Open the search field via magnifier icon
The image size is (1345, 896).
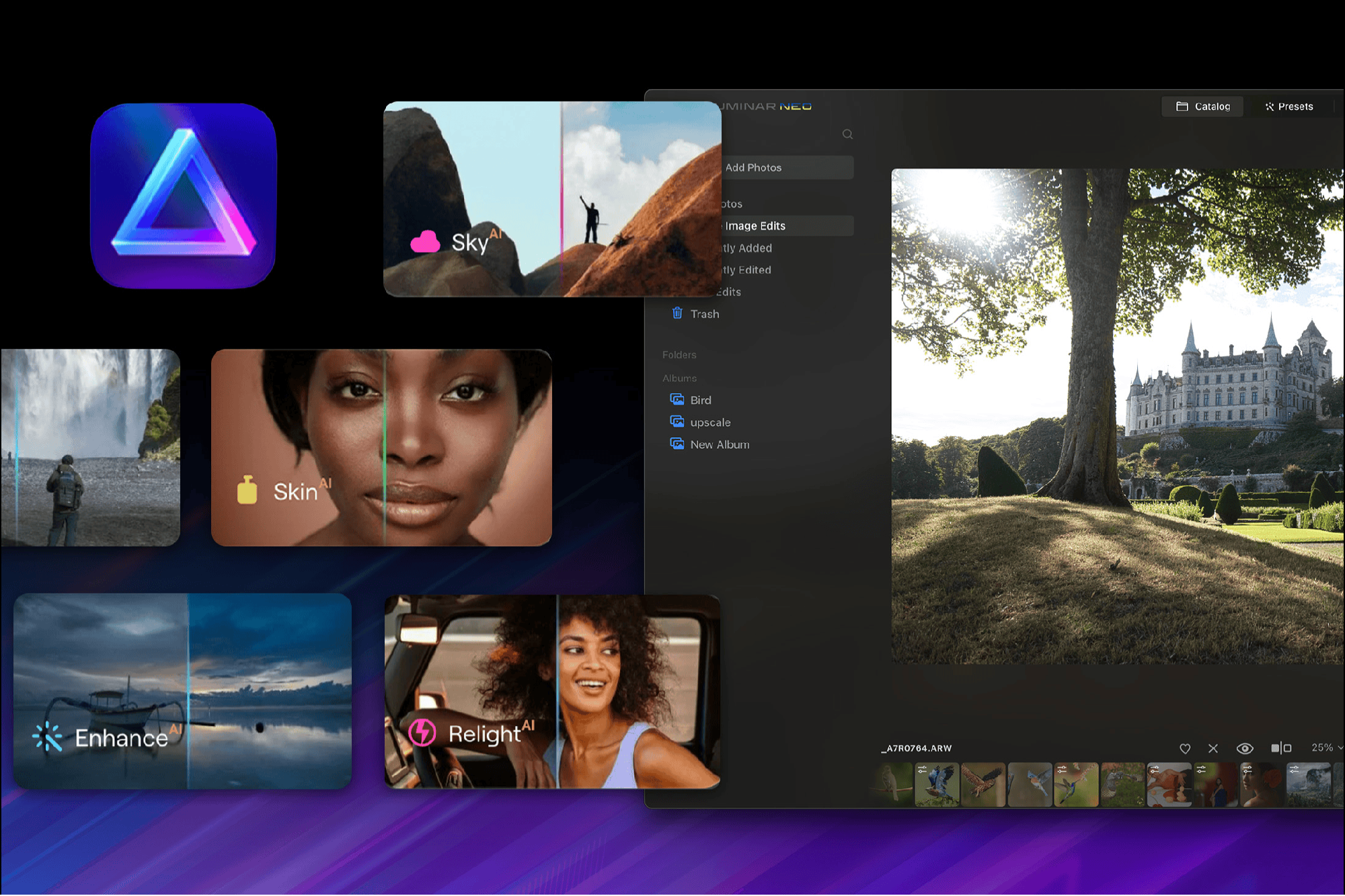(847, 134)
